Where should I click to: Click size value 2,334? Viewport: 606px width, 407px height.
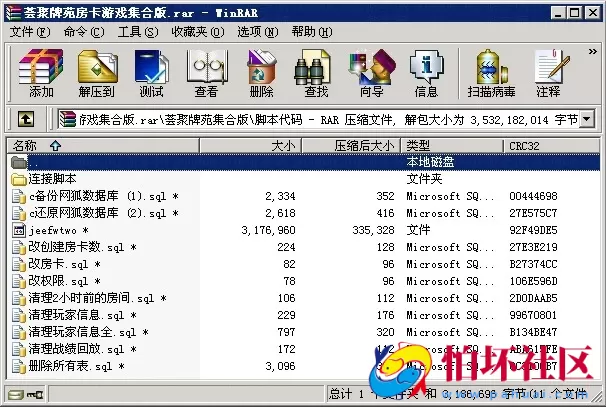pos(280,196)
